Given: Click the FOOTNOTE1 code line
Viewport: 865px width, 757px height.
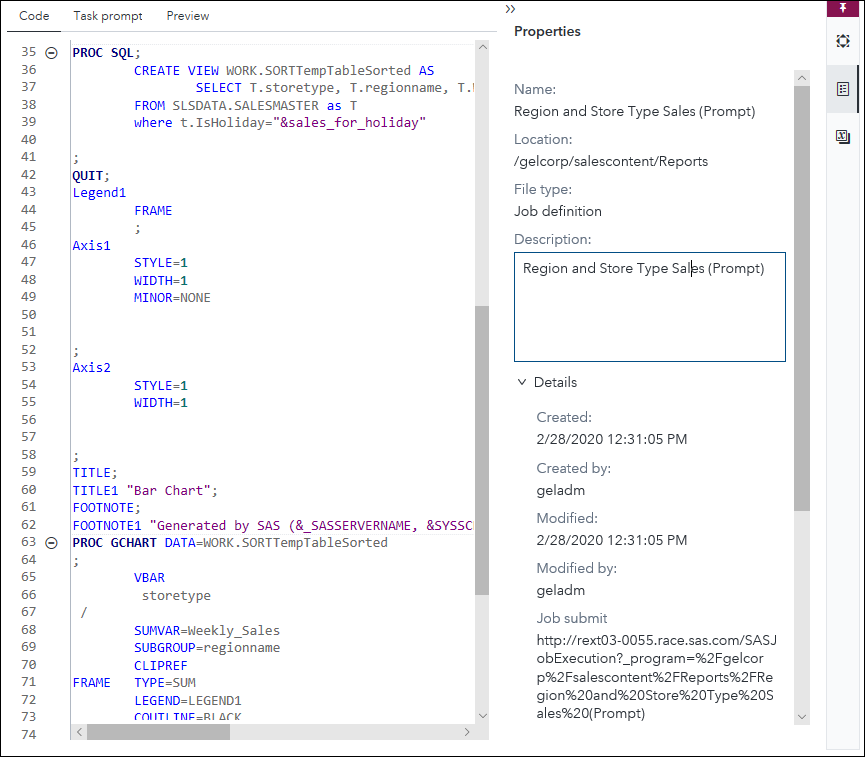Looking at the screenshot, I should coord(273,525).
